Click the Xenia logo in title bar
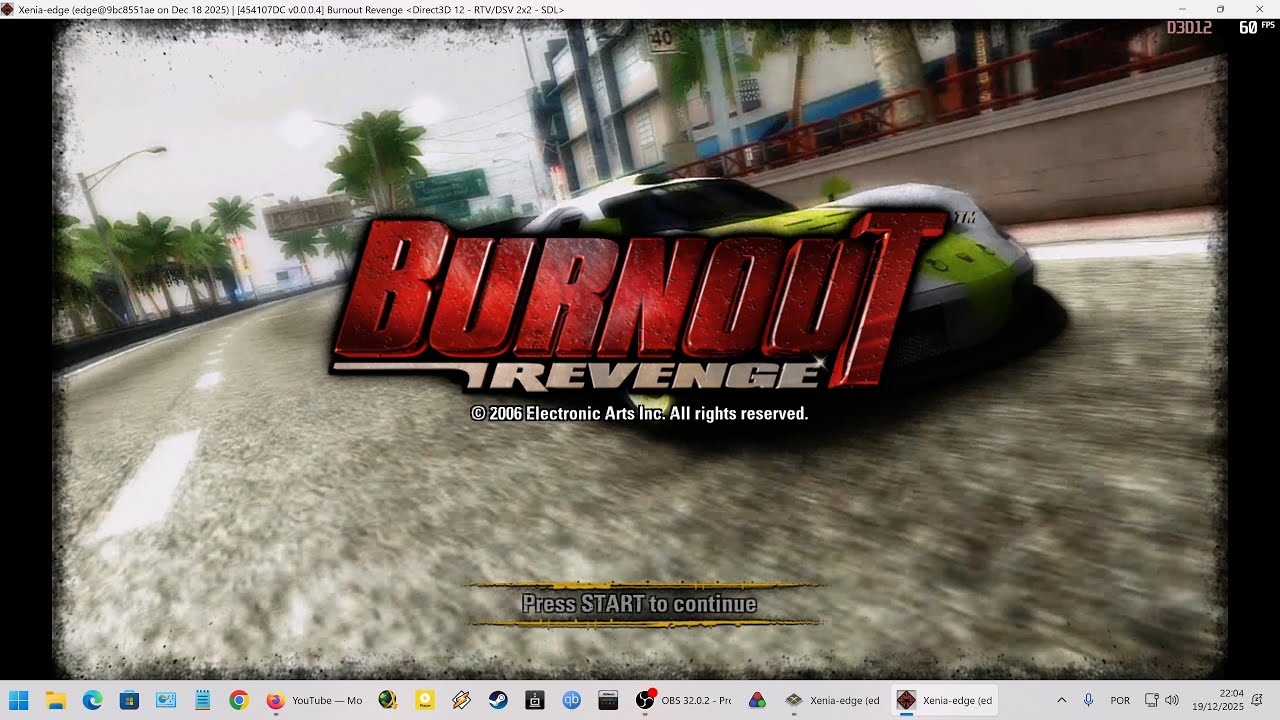This screenshot has height=720, width=1280. tap(8, 9)
